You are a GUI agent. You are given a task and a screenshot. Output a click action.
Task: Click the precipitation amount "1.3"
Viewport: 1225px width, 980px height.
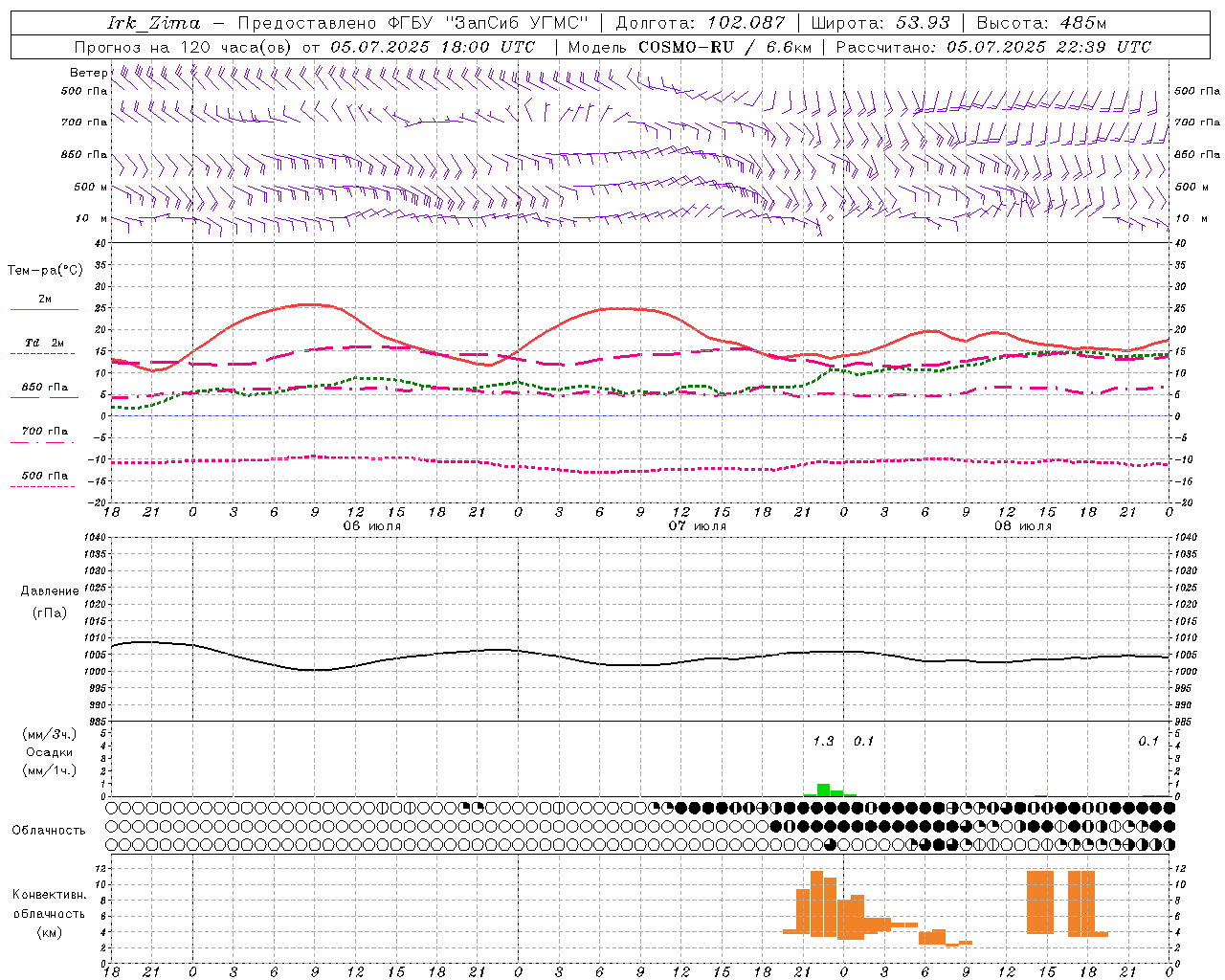[823, 742]
